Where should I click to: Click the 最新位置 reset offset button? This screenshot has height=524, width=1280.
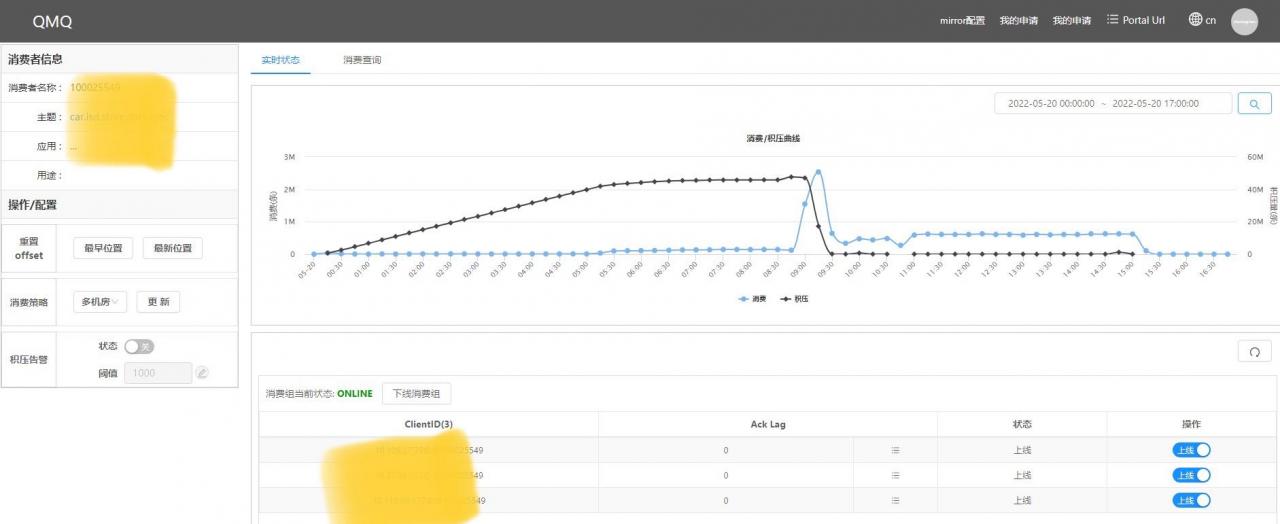[173, 248]
